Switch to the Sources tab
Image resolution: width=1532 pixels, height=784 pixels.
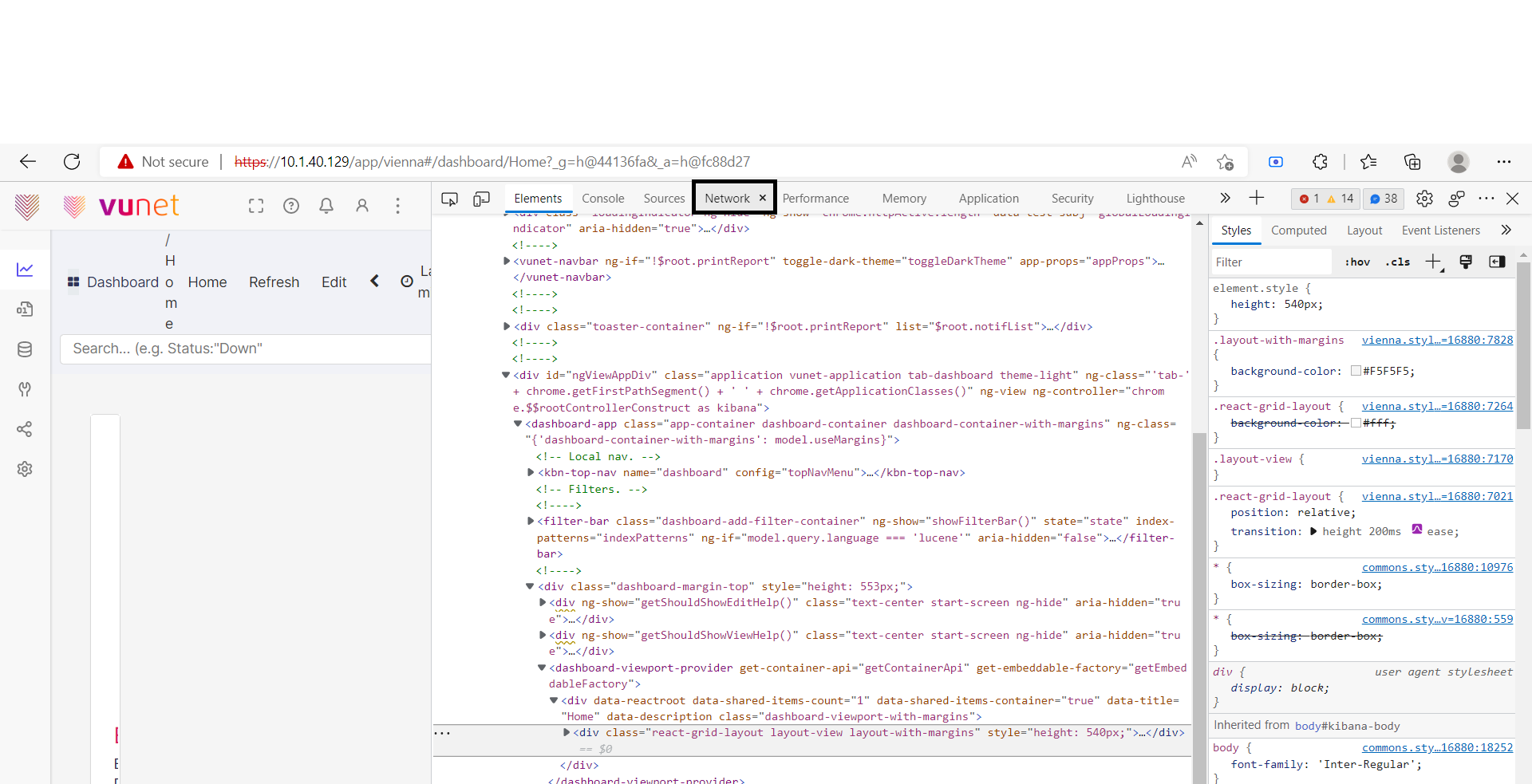664,199
